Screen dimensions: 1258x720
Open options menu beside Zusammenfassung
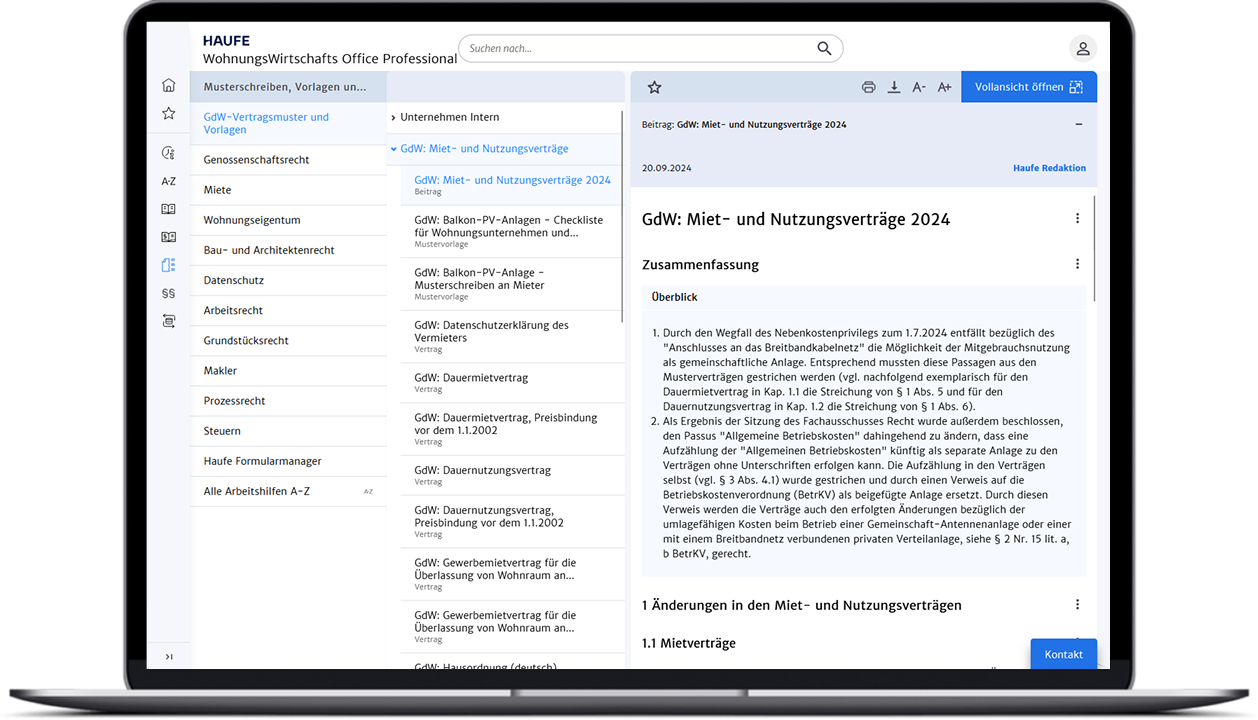coord(1077,264)
